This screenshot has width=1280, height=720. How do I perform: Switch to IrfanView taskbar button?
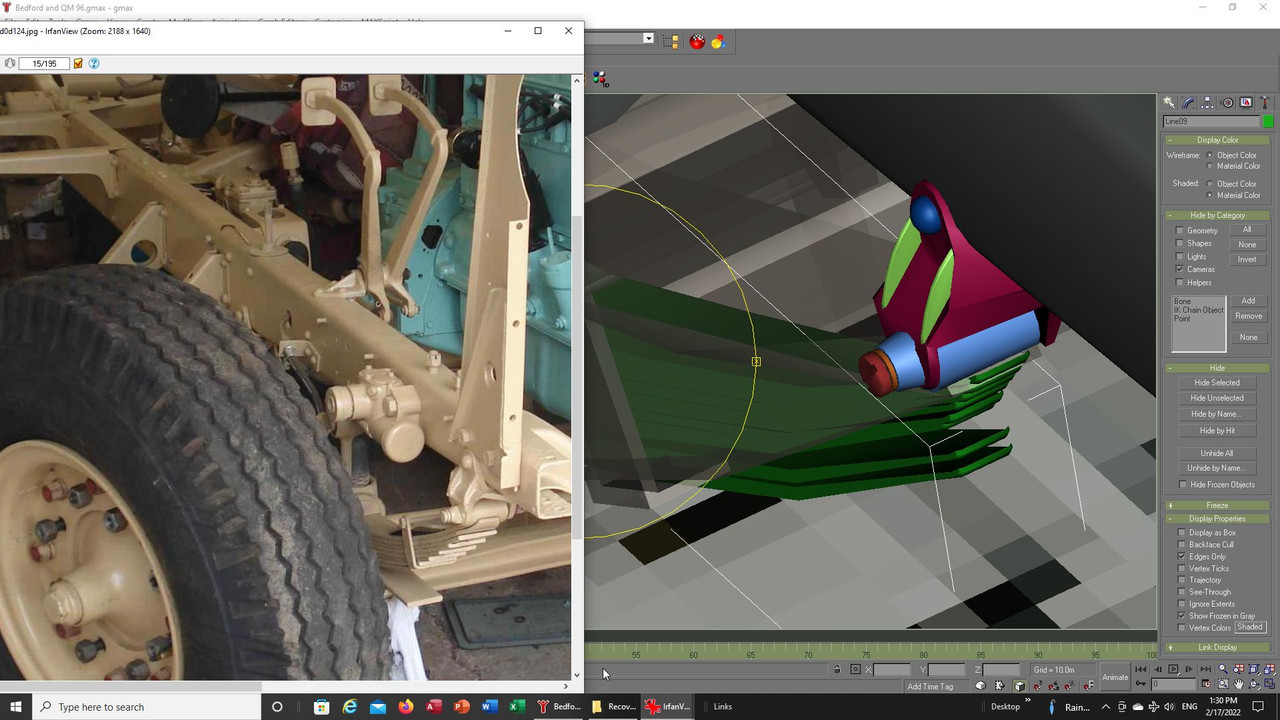[668, 706]
